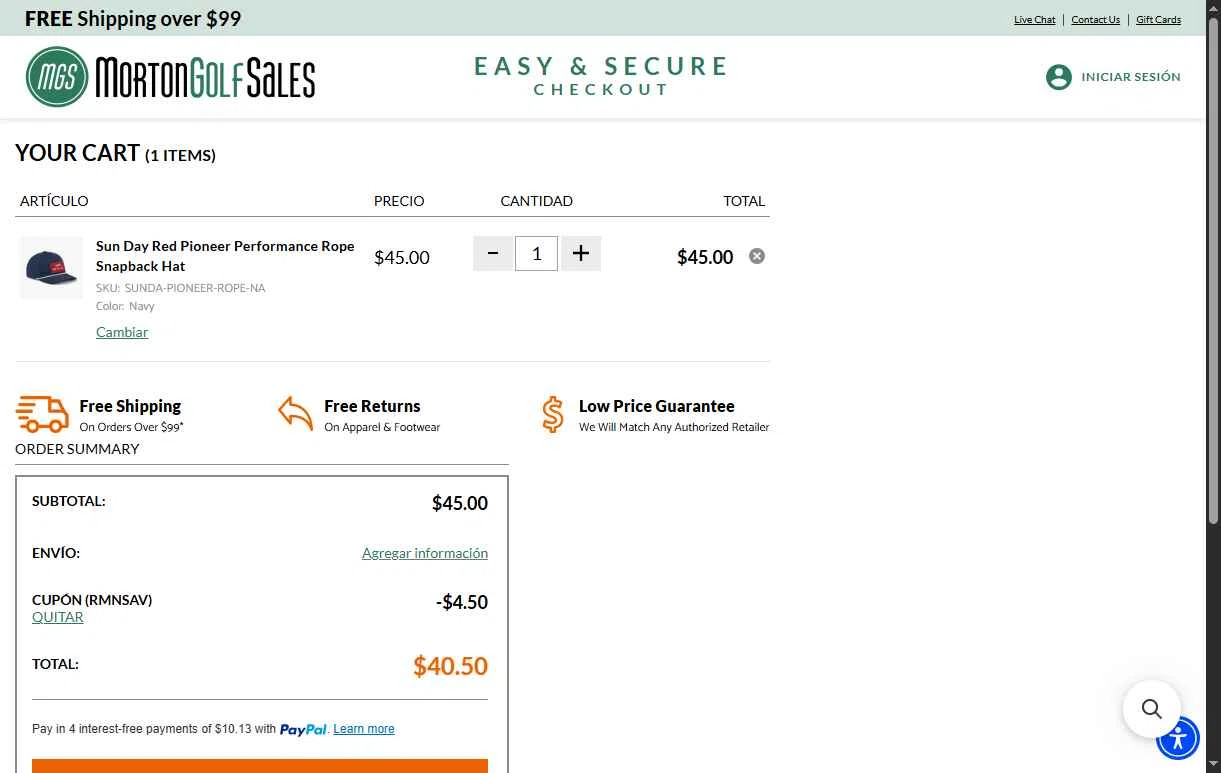Viewport: 1221px width, 773px height.
Task: Open the navy hat product thumbnail
Action: 52,268
